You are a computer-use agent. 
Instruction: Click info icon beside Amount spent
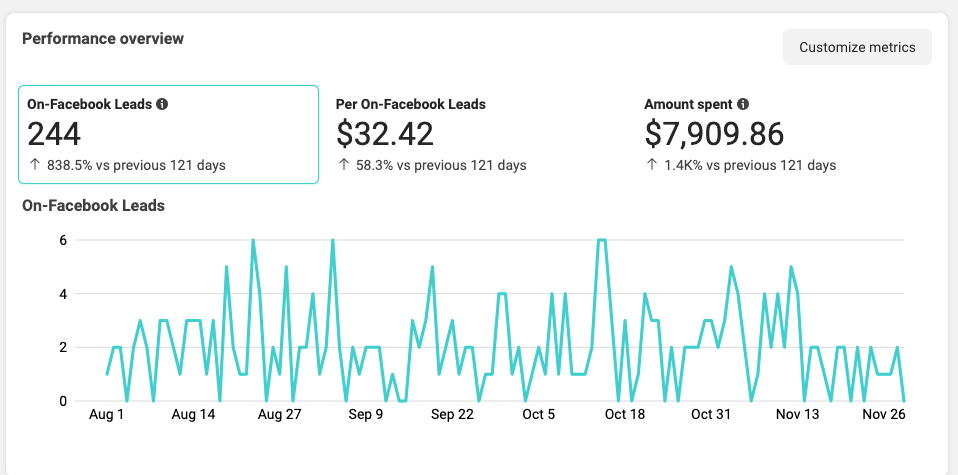(x=743, y=104)
